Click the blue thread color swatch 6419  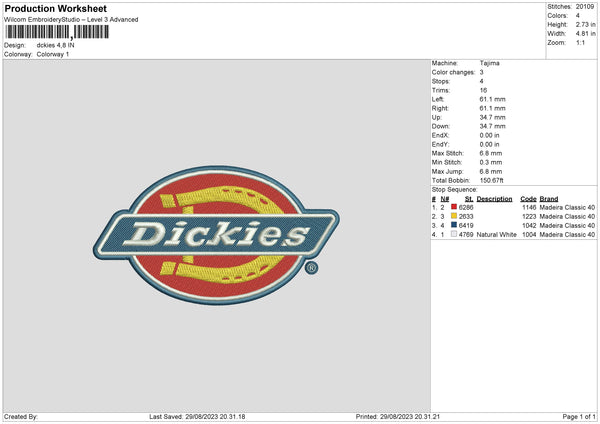(454, 225)
